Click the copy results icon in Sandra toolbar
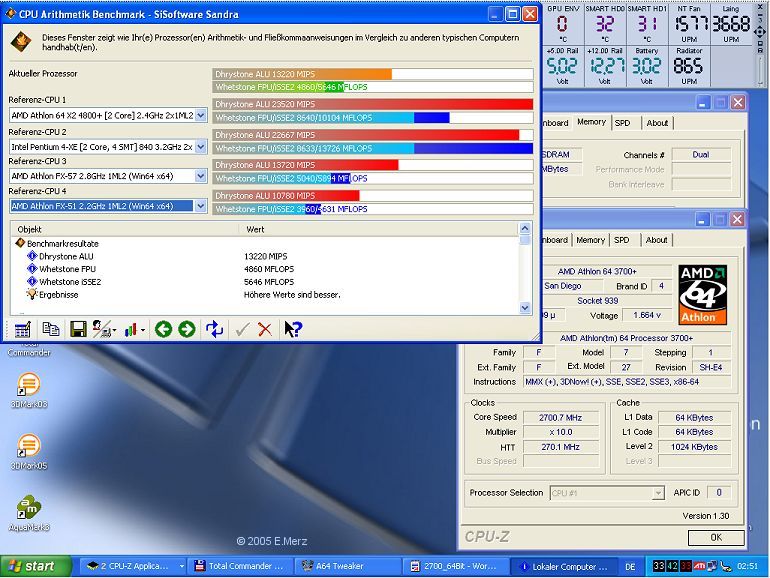This screenshot has height=578, width=770. (x=51, y=329)
